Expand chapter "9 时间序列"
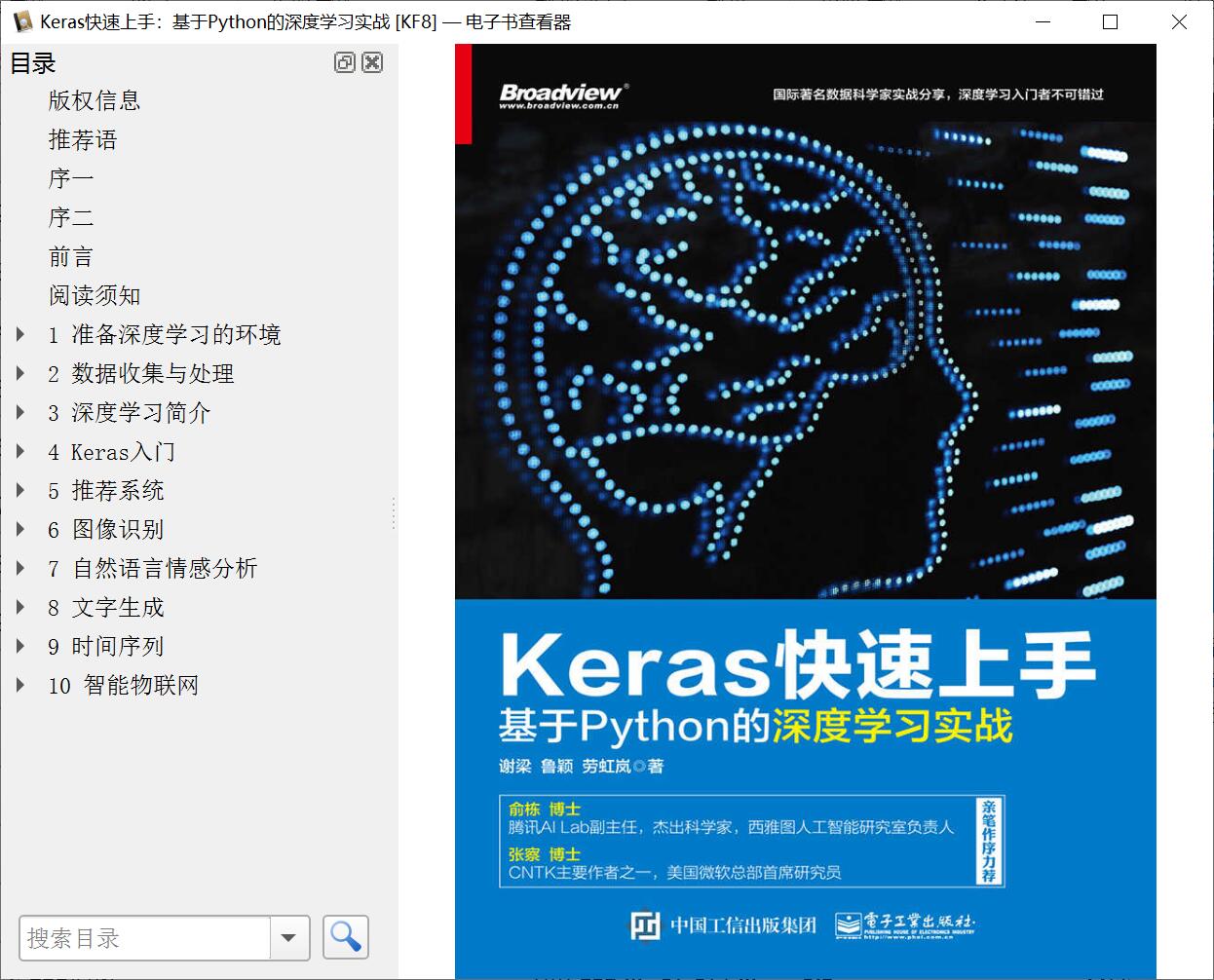This screenshot has height=980, width=1214. tap(21, 646)
